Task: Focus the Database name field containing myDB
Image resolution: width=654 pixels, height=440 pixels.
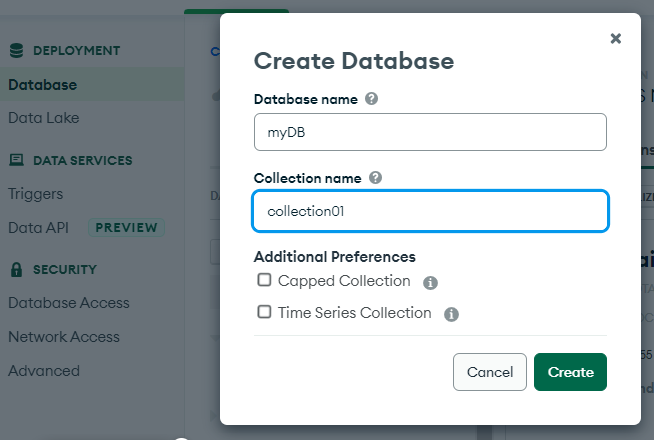Action: pyautogui.click(x=430, y=132)
